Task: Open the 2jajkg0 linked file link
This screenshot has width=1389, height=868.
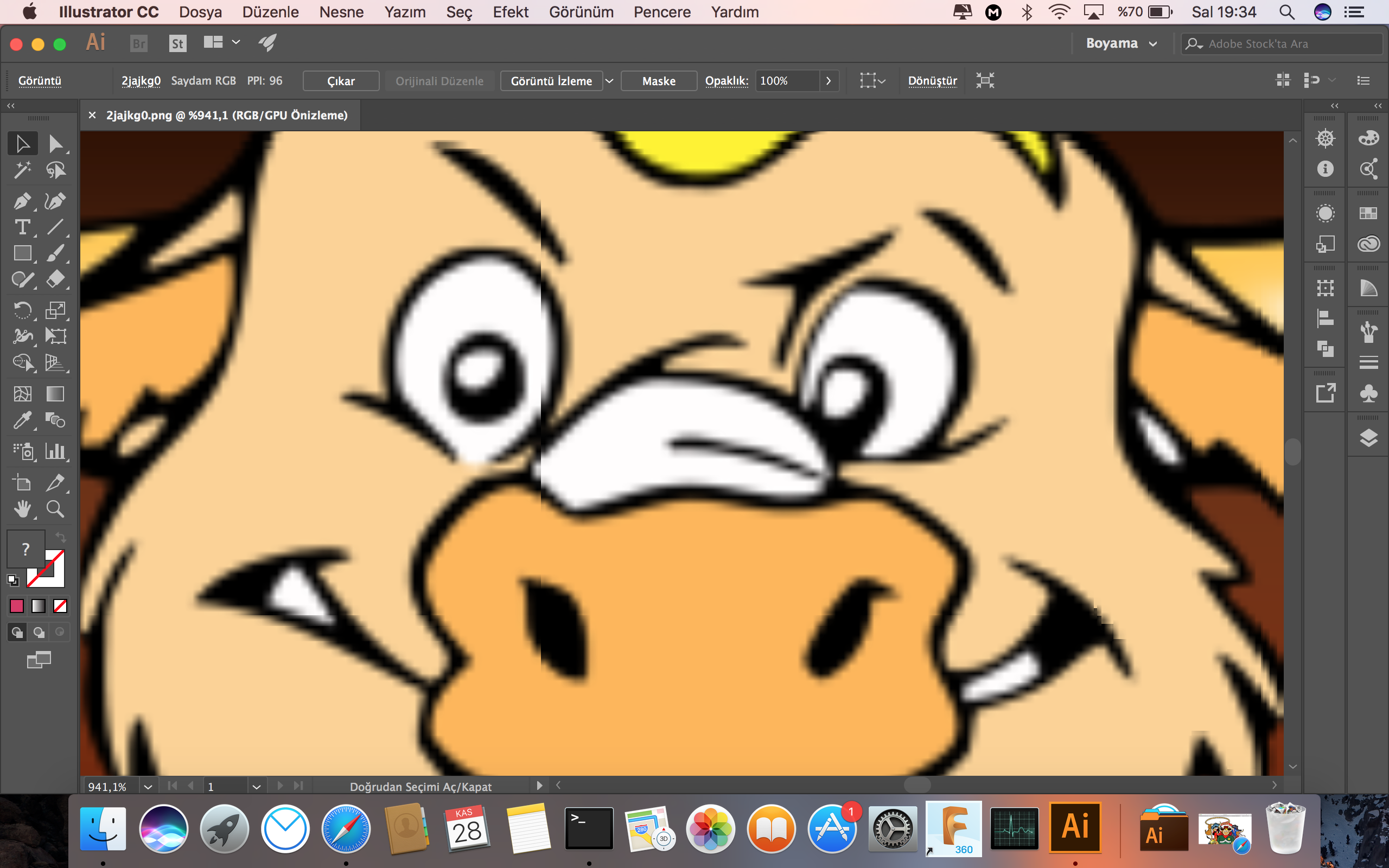Action: tap(141, 81)
